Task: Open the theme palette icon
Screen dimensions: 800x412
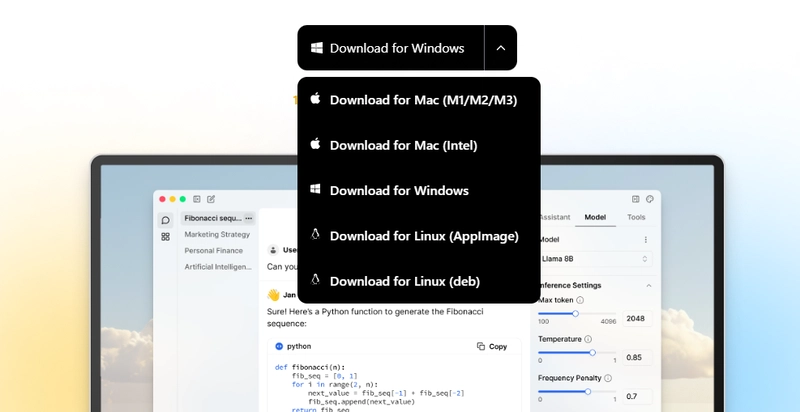Action: point(649,199)
